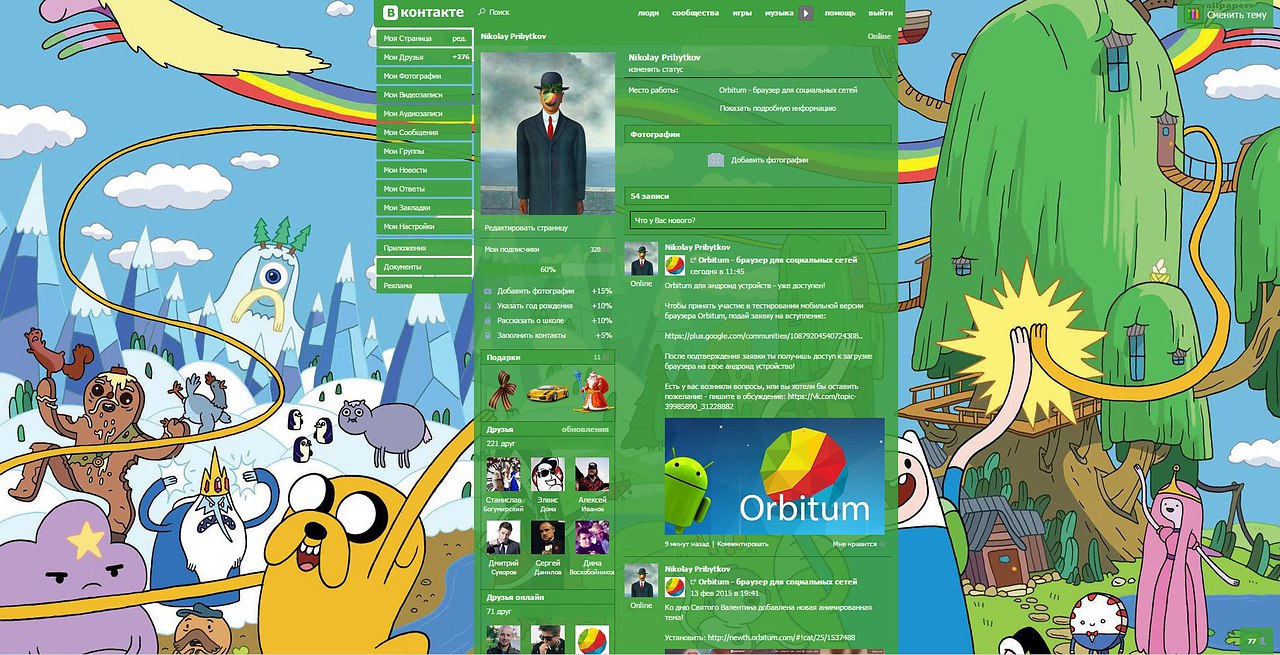Screen dimensions: 1280x655
Task: Click Редактировать страницу under the photo
Action: (x=526, y=228)
